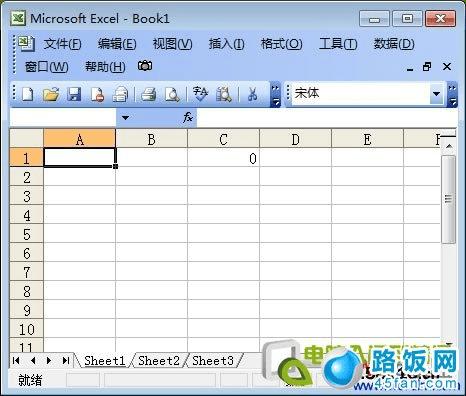
Task: Switch to the Sheet1 tab
Action: [x=104, y=360]
